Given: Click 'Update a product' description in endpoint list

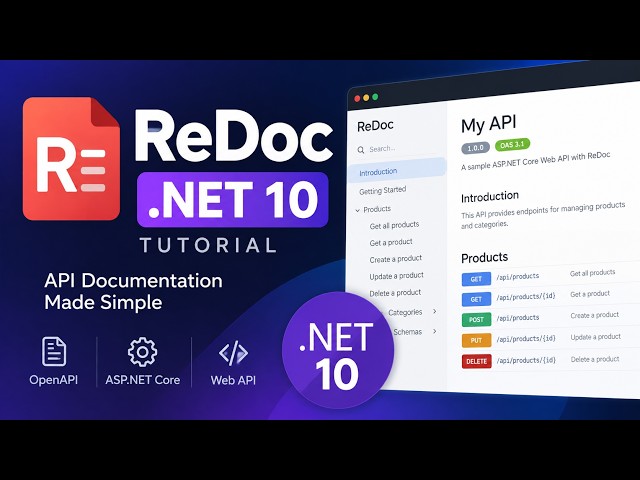Looking at the screenshot, I should 596,337.
